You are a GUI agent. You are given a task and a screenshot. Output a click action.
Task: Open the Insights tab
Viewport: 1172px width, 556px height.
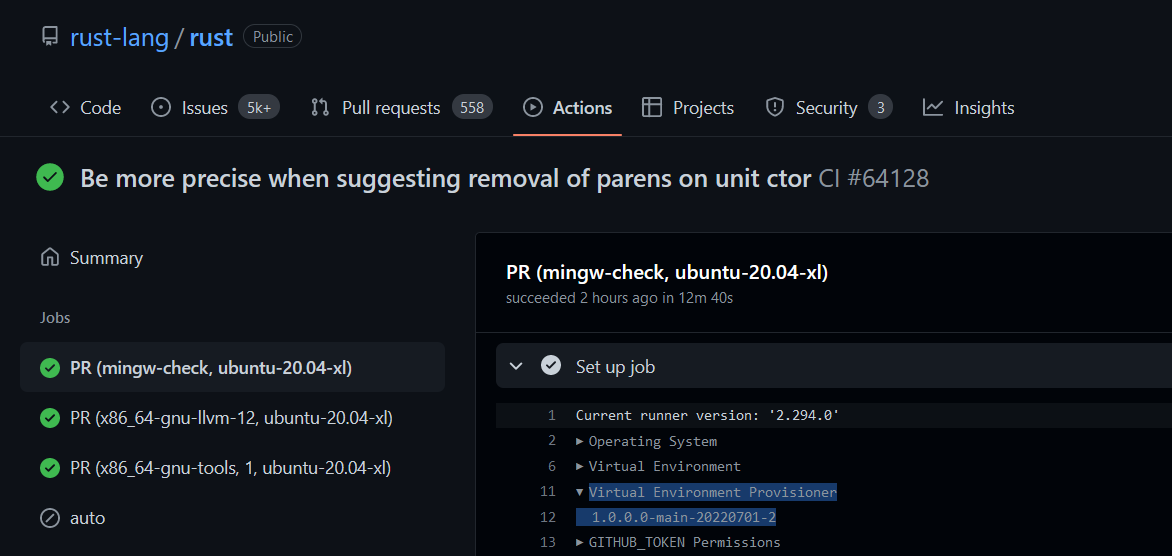[x=969, y=108]
